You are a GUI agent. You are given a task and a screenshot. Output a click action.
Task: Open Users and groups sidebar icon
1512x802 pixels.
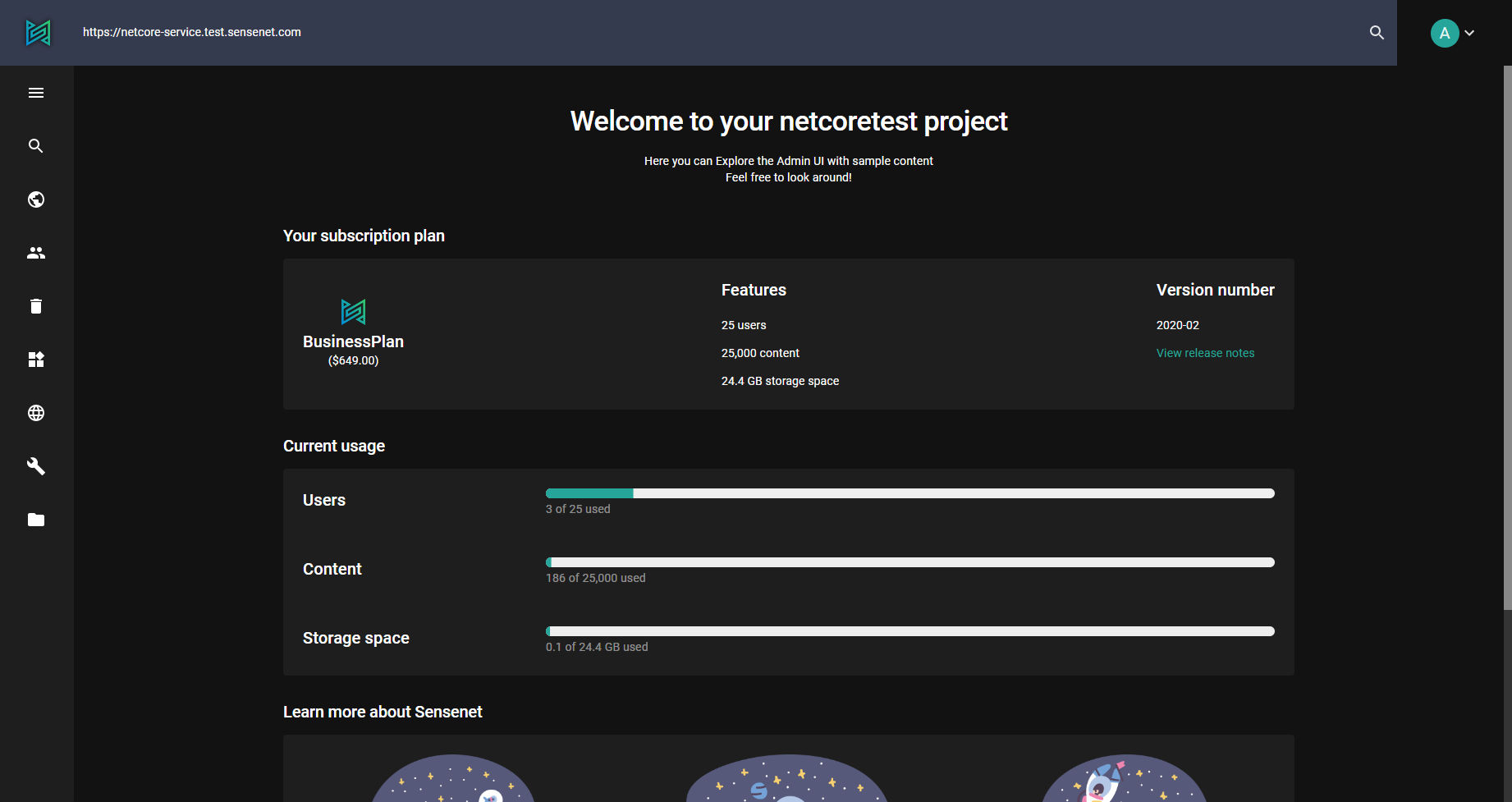point(36,253)
